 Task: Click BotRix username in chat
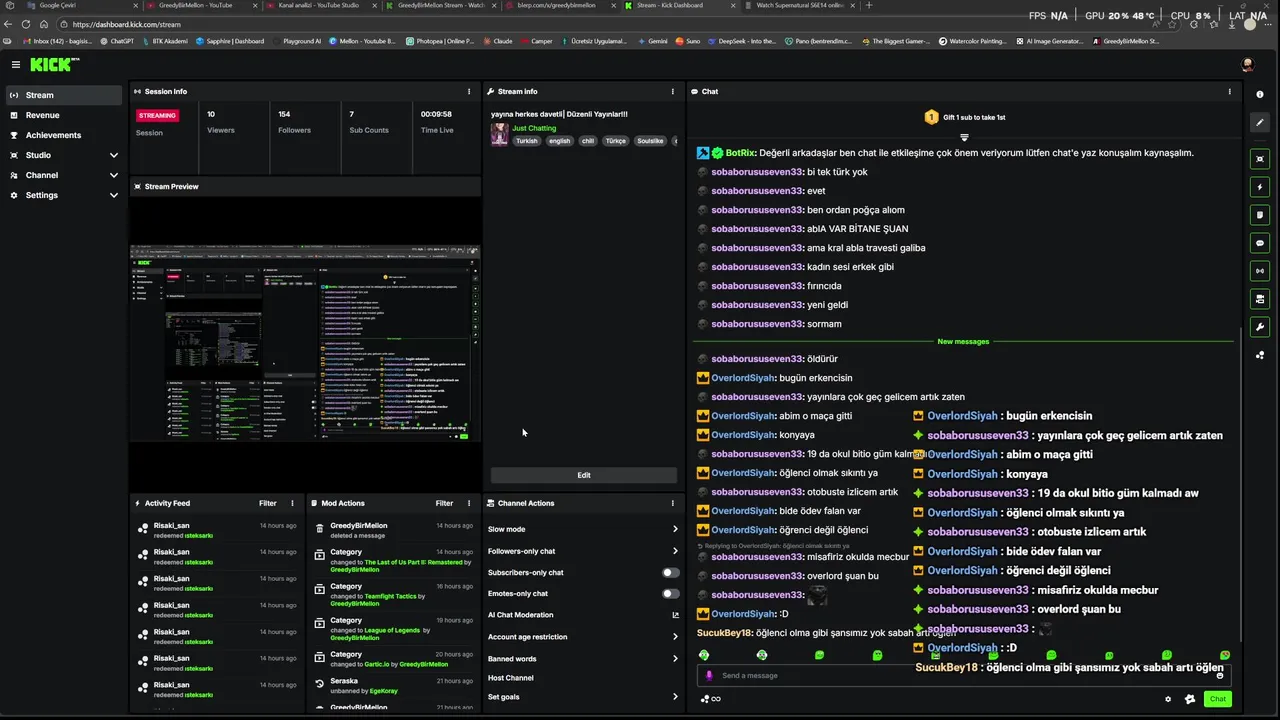pyautogui.click(x=741, y=153)
